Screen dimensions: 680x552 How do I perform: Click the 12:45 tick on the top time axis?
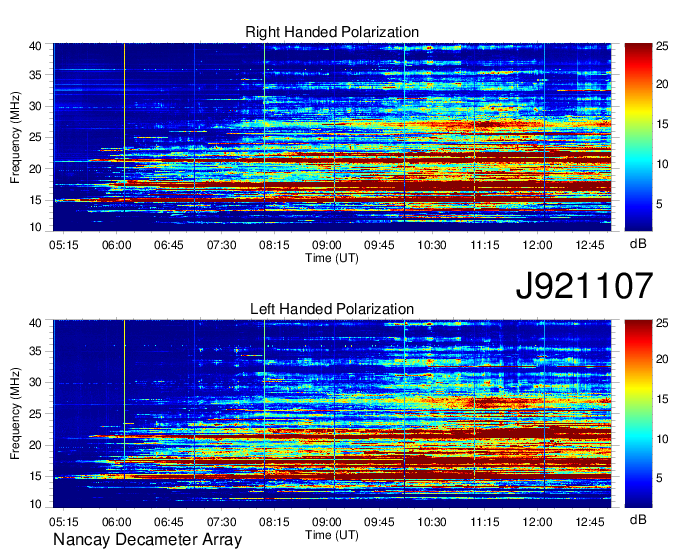point(590,245)
